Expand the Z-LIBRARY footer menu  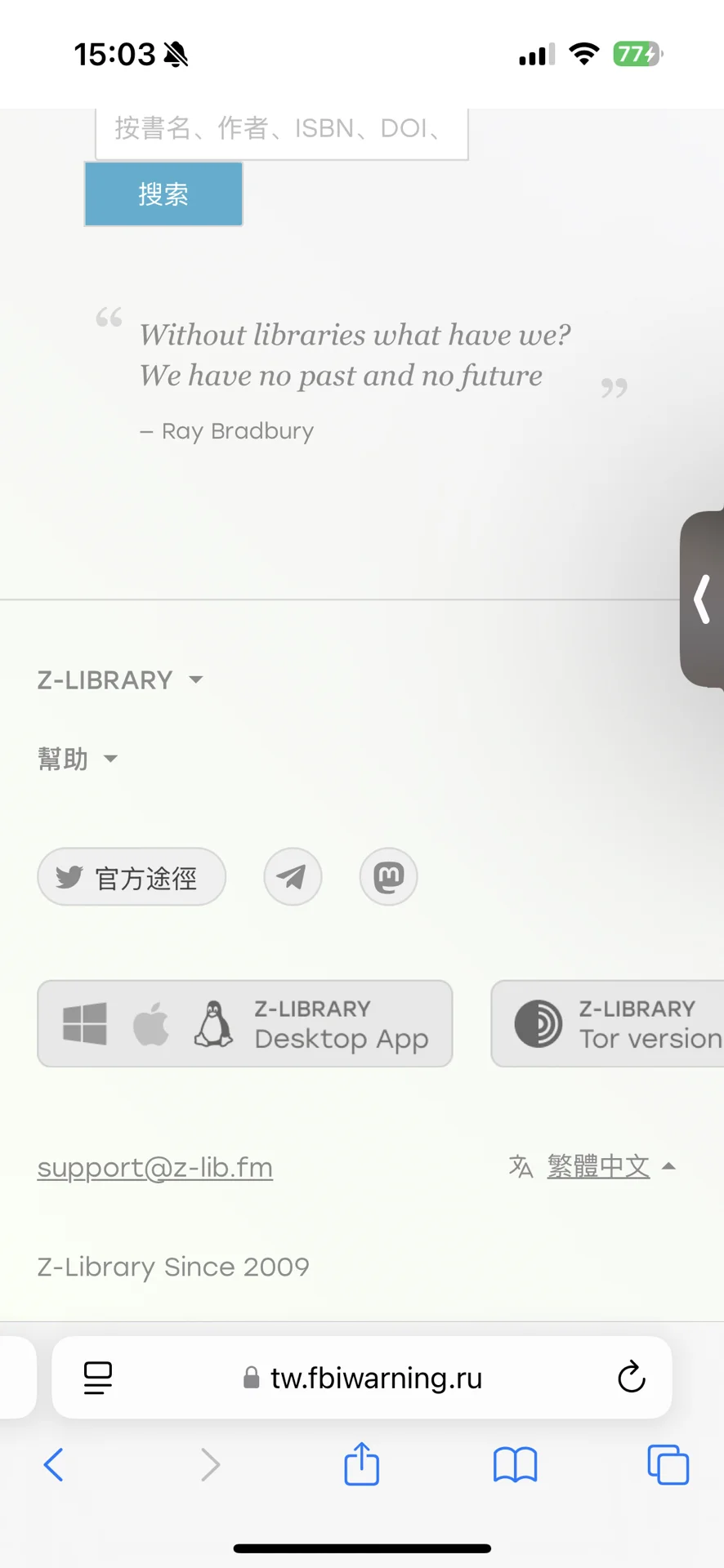click(x=120, y=679)
